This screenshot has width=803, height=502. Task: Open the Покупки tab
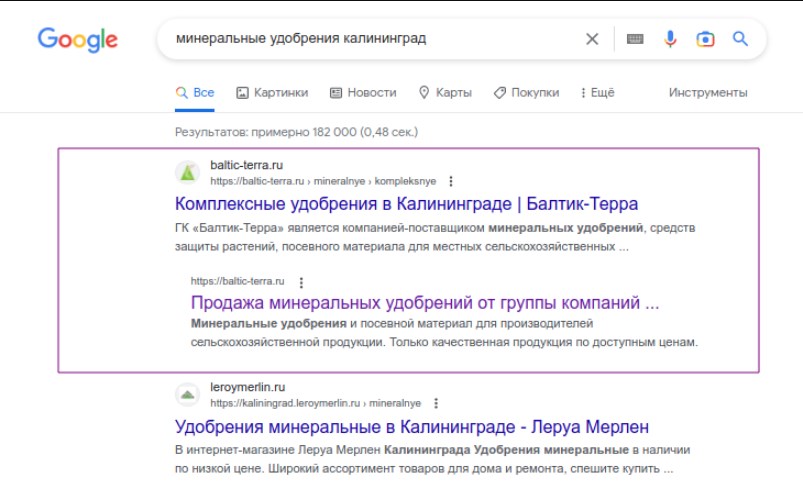[x=526, y=93]
